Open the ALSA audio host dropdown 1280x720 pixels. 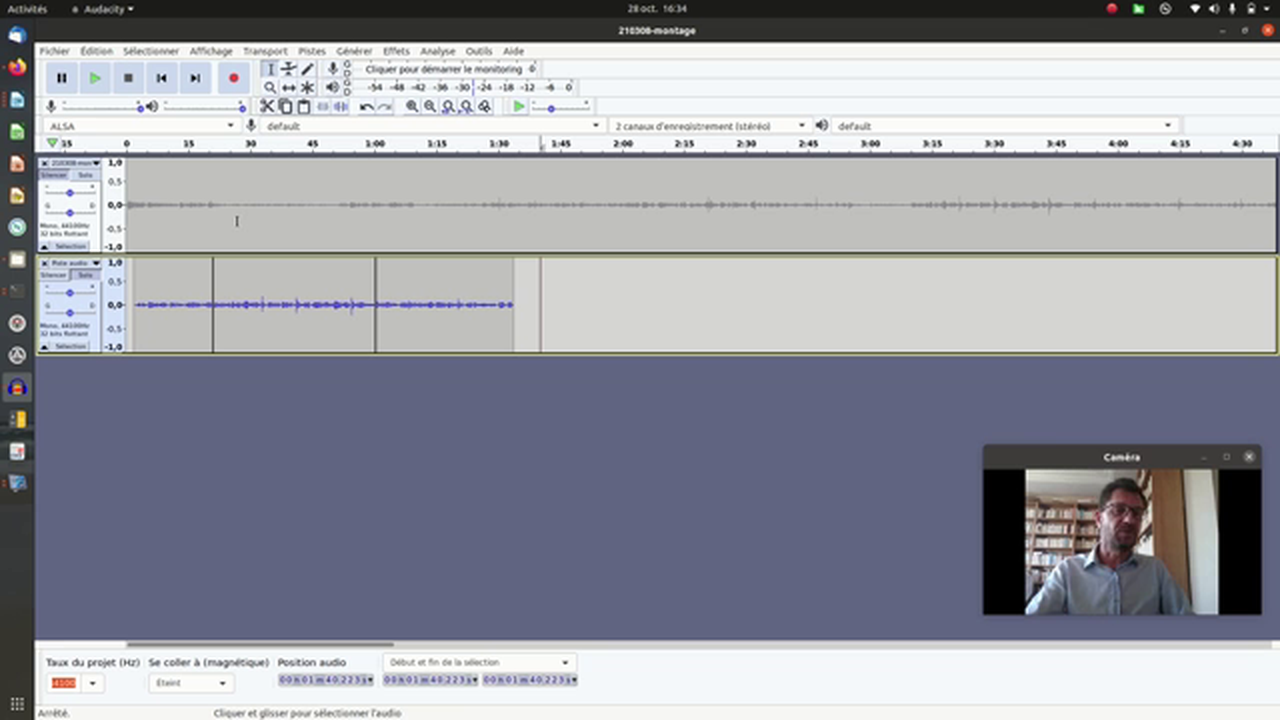tap(230, 125)
